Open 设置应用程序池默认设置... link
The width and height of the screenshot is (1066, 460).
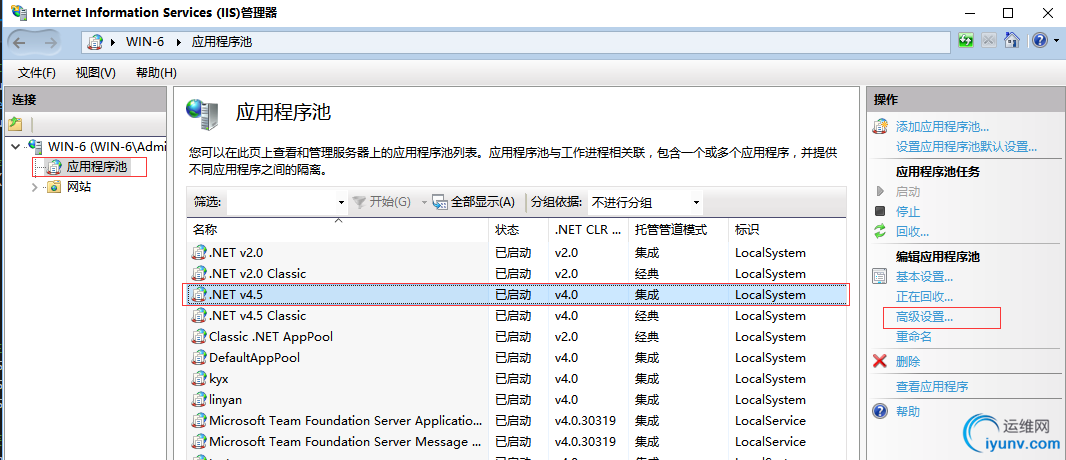(966, 147)
